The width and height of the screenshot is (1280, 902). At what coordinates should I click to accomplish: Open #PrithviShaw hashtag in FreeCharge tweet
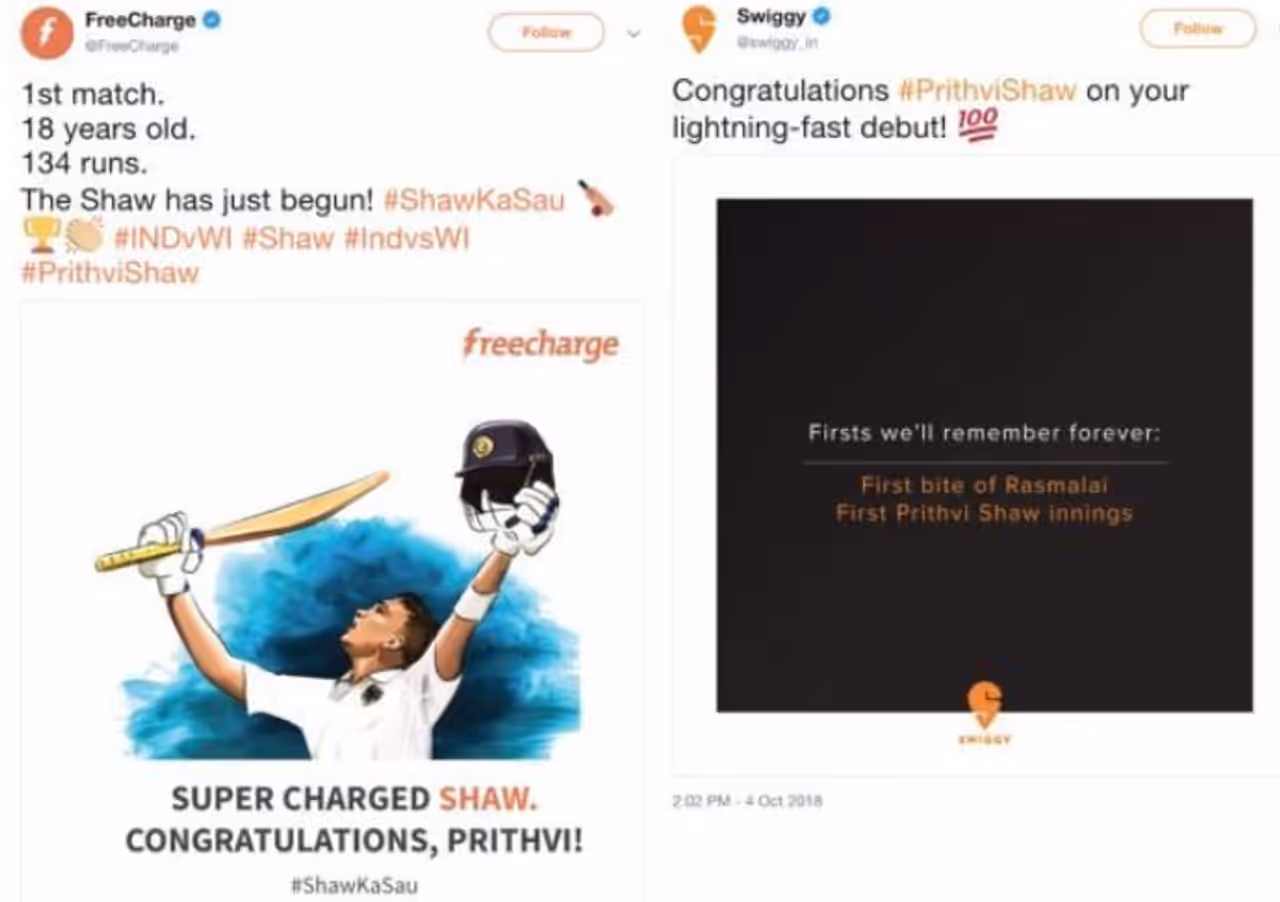110,273
